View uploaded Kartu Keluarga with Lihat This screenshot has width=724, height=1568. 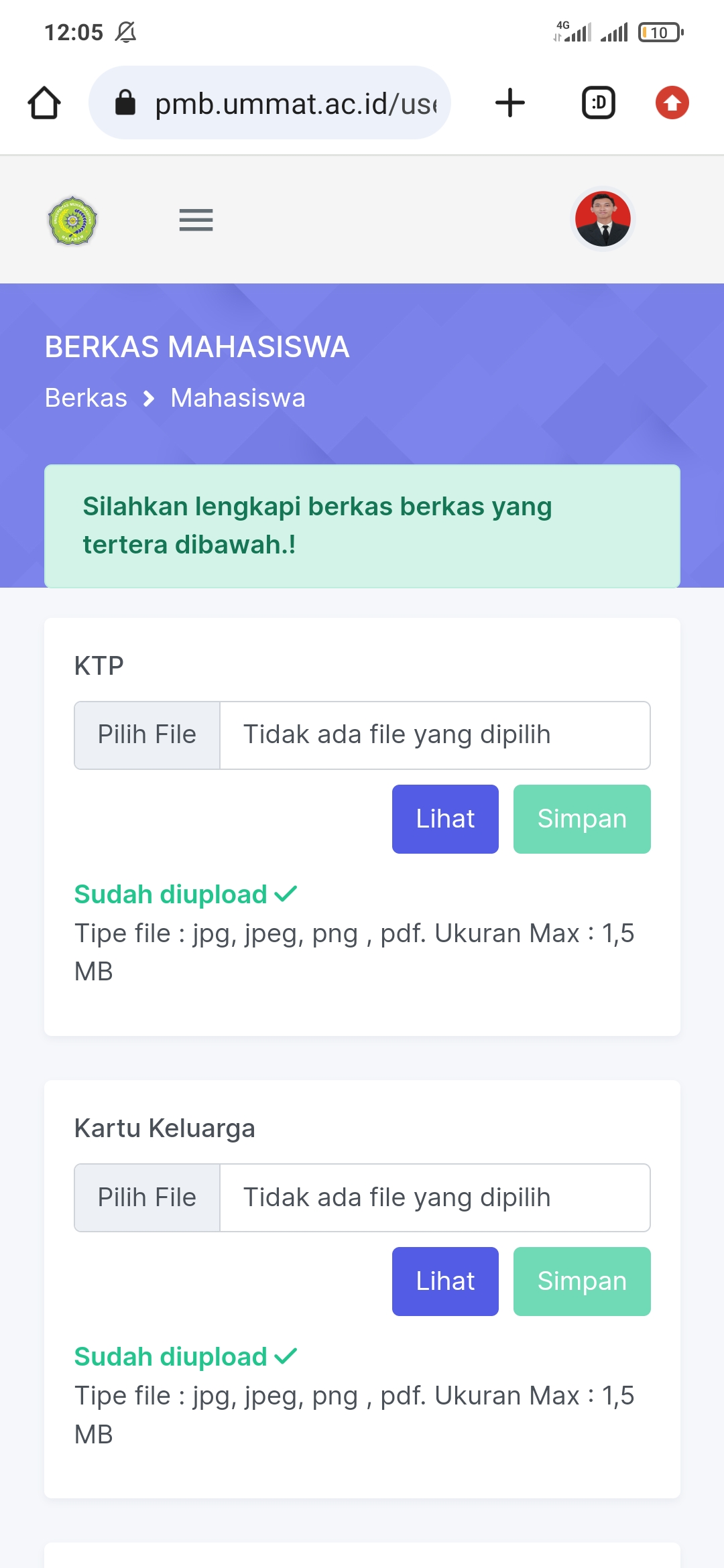(445, 1281)
